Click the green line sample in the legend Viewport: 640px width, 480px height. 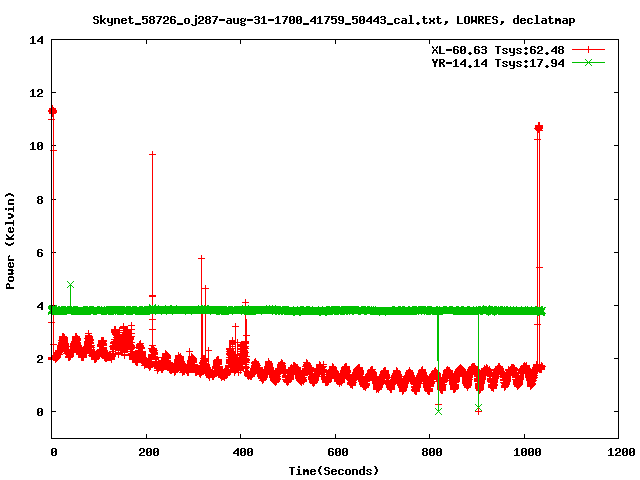(588, 62)
